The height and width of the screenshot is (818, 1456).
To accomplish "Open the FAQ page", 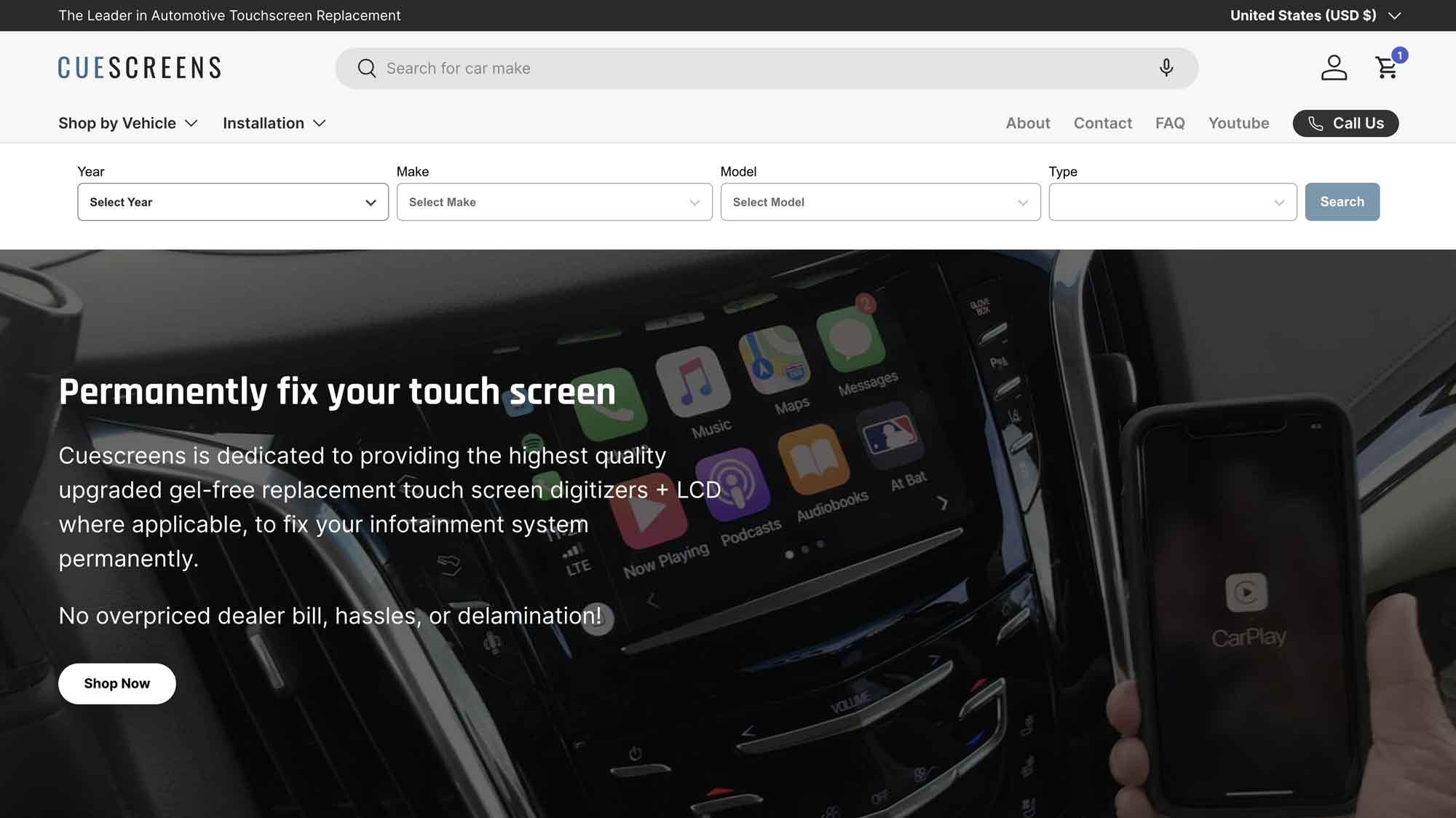I will [x=1169, y=123].
